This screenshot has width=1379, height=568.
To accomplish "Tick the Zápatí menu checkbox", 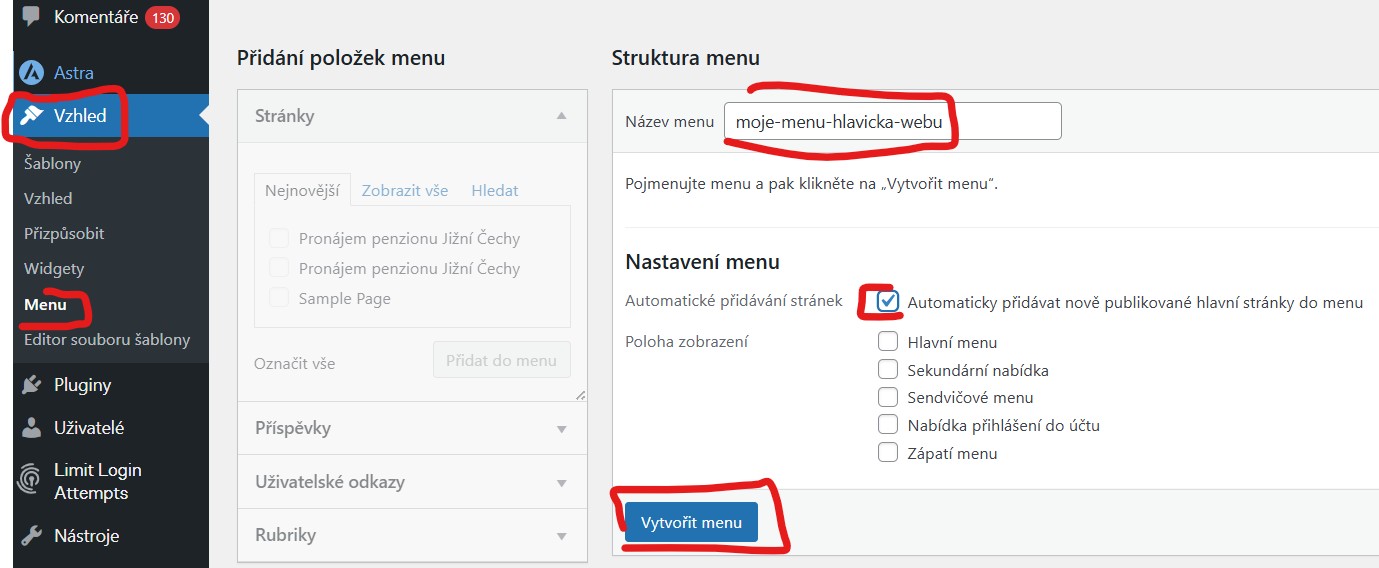I will pyautogui.click(x=888, y=453).
